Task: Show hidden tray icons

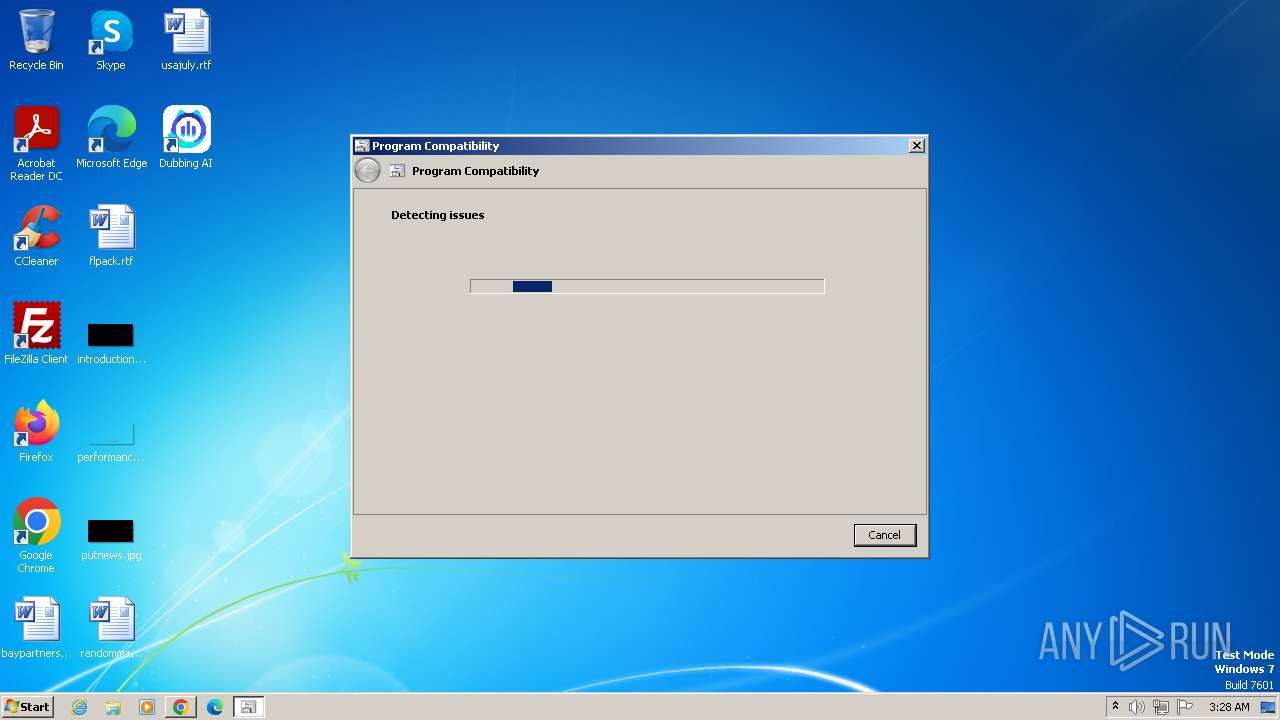Action: pyautogui.click(x=1115, y=707)
